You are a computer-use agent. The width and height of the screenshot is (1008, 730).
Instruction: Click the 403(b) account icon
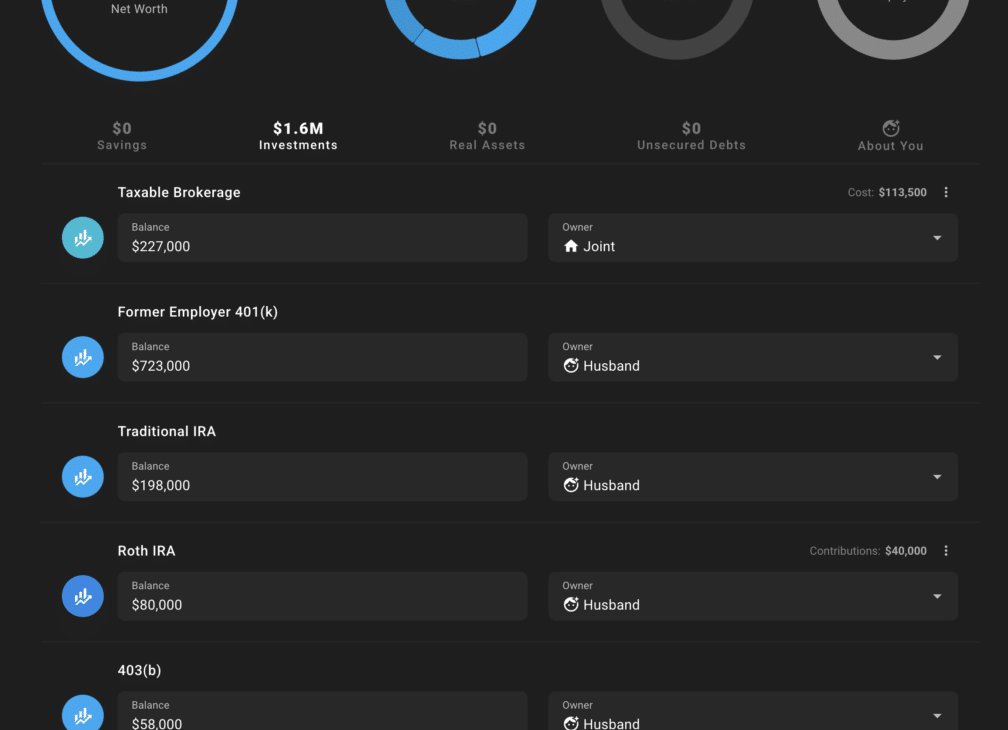83,712
